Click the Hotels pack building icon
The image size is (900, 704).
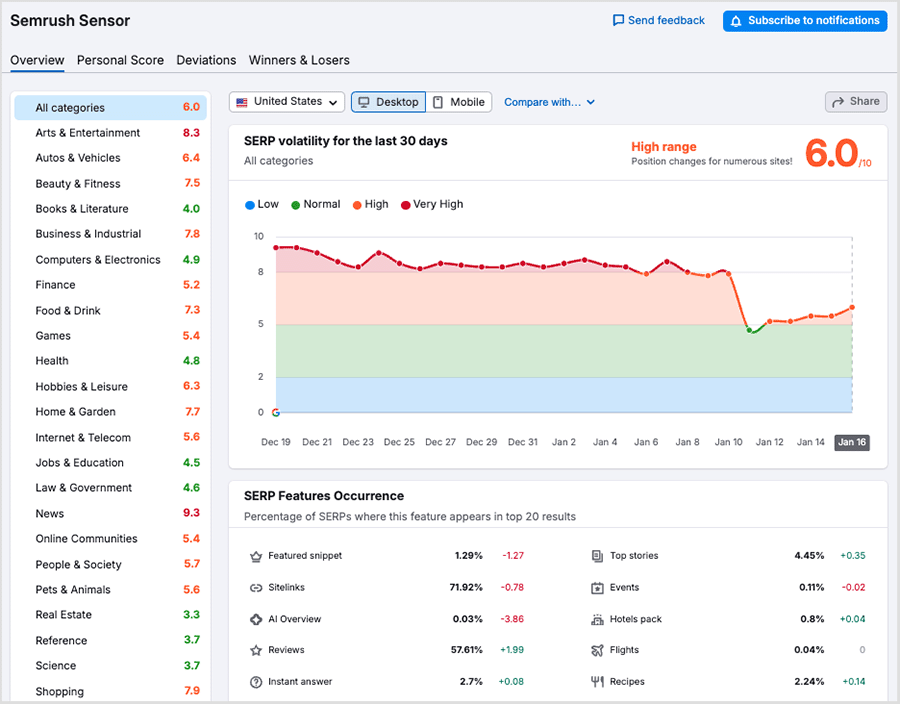[598, 619]
